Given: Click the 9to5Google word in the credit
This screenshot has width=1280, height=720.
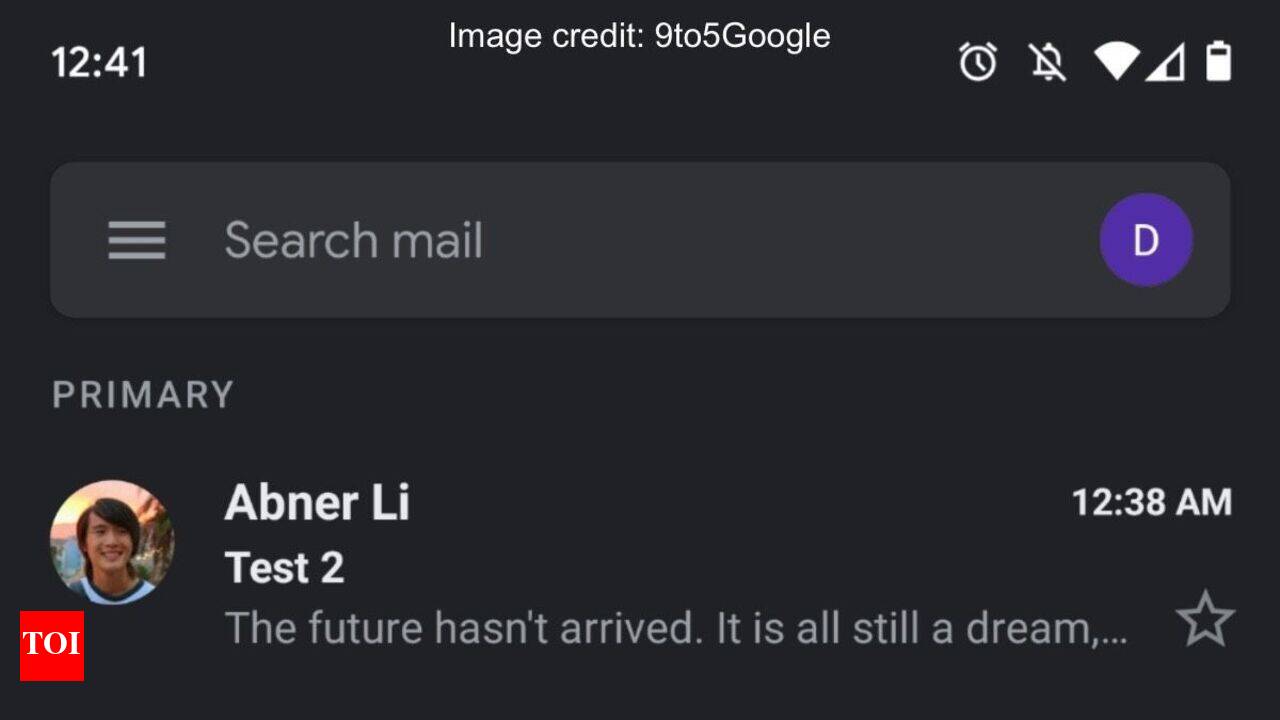Looking at the screenshot, I should tap(742, 36).
